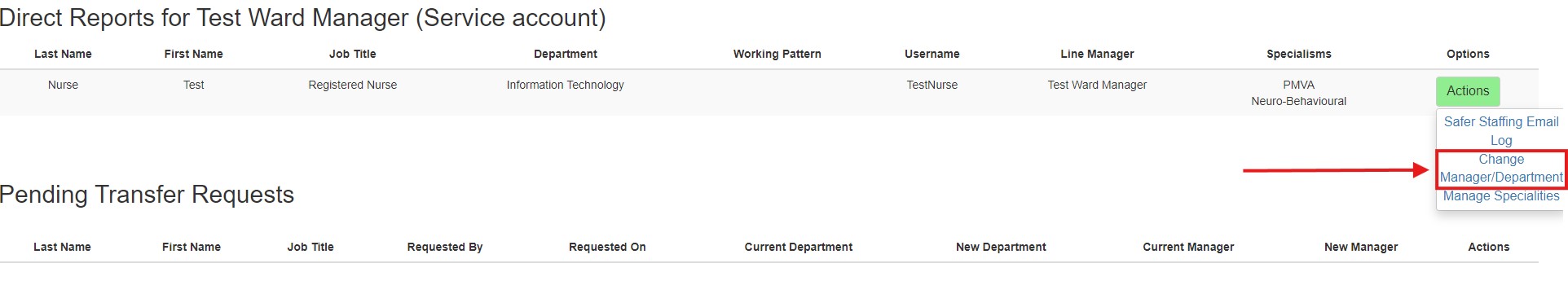Click the Registered Nurse job title cell
Screen dimensions: 1568x294
pyautogui.click(x=352, y=85)
